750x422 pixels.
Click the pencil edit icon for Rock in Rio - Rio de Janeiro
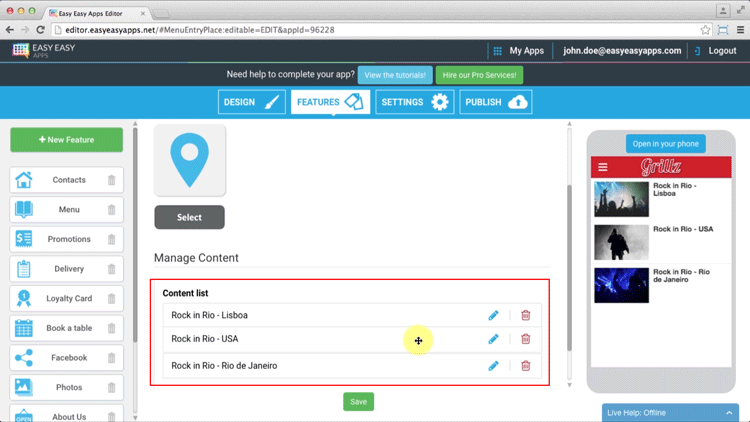493,366
